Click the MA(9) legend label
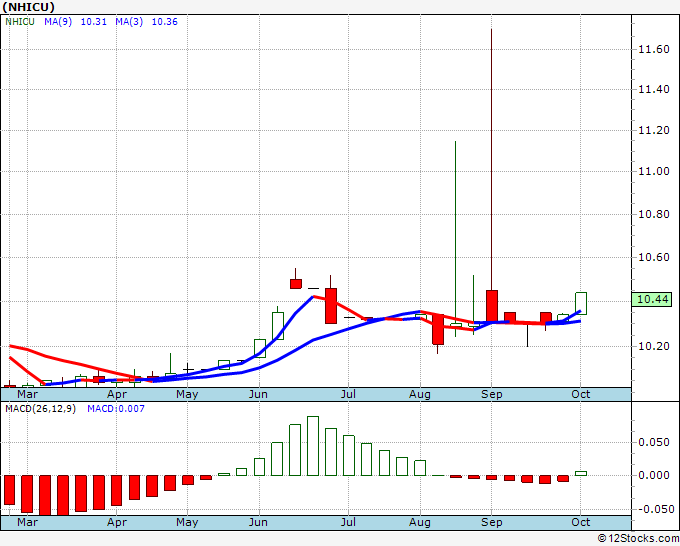This screenshot has width=680, height=546. [58, 22]
